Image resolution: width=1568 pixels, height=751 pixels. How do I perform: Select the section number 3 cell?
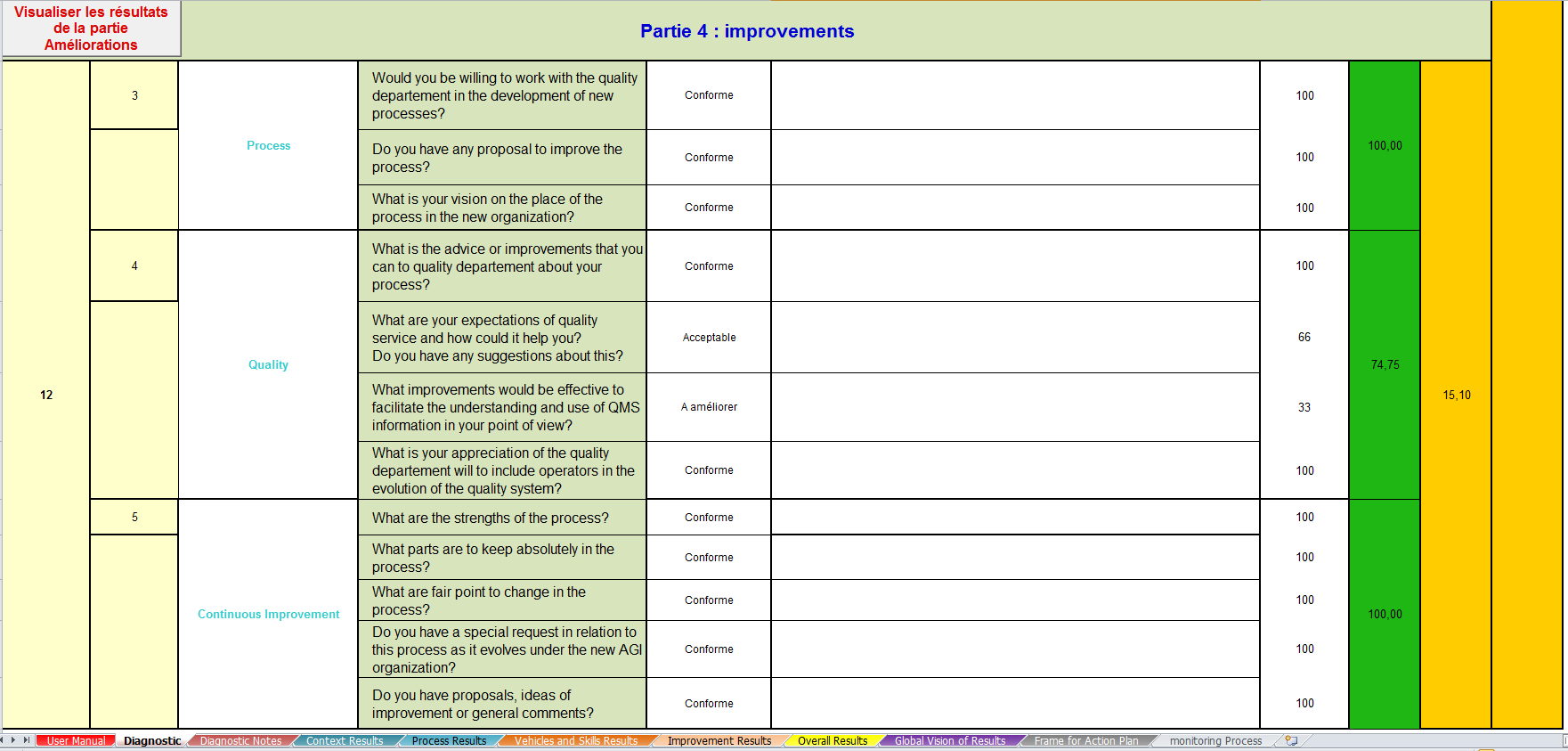click(x=134, y=95)
